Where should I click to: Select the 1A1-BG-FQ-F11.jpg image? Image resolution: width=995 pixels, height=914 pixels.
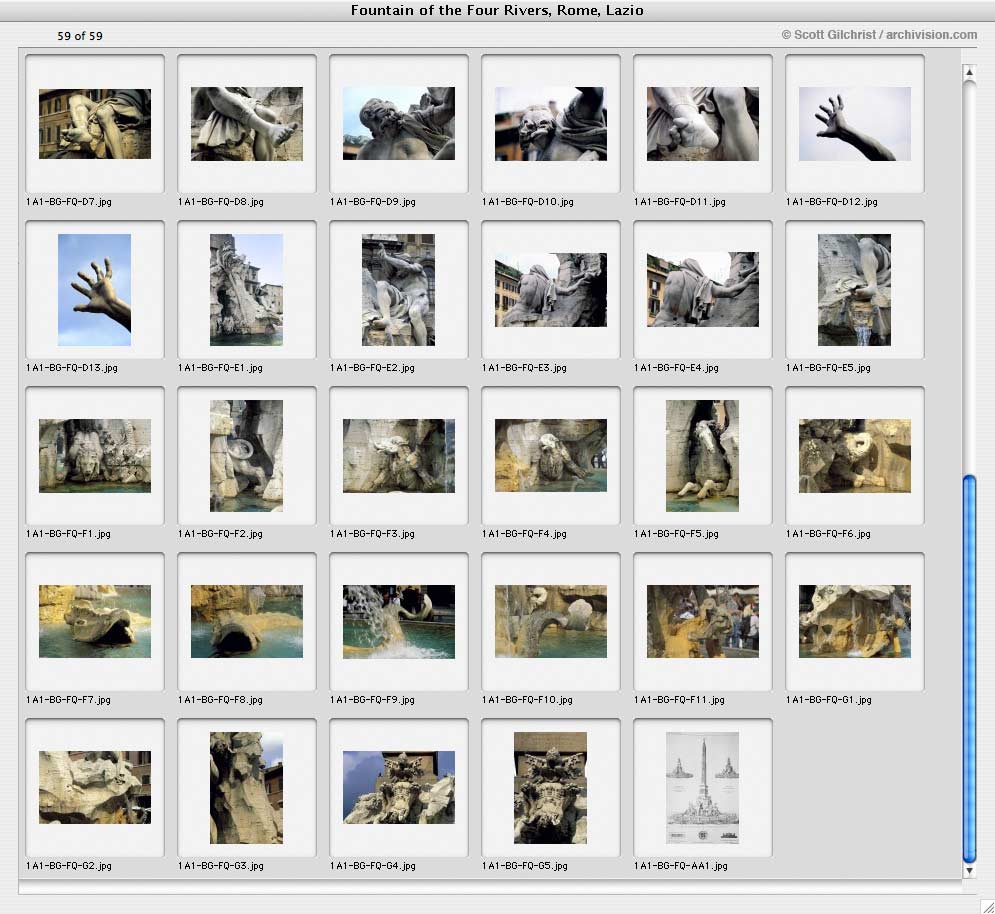[x=702, y=621]
